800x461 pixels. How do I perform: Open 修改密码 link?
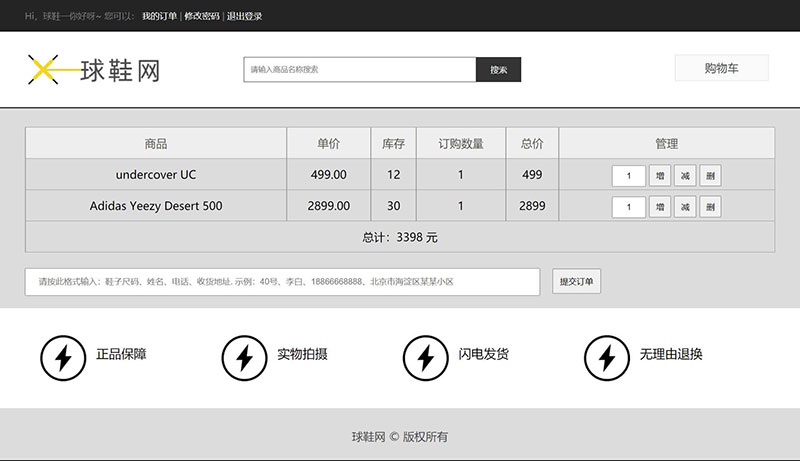click(201, 16)
